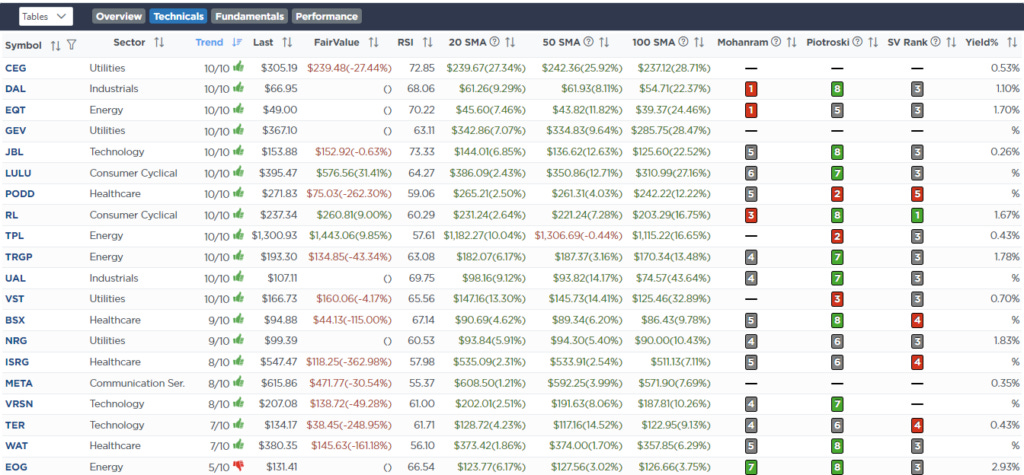This screenshot has width=1024, height=475.
Task: Click the Sector column header
Action: [129, 42]
